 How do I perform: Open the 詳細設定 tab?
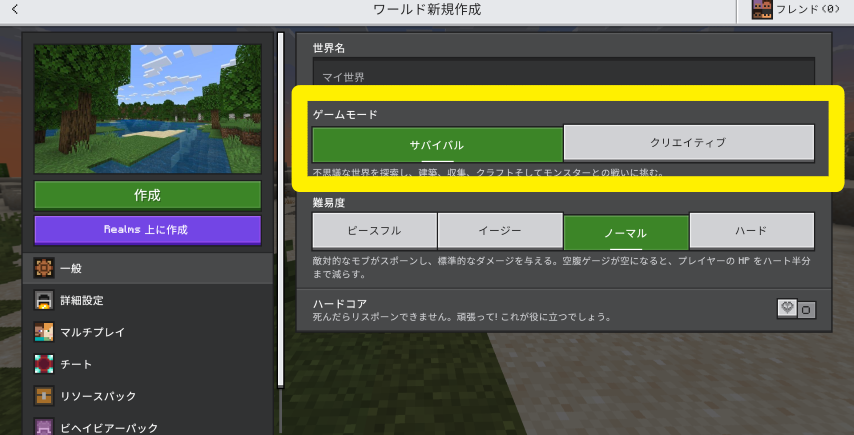point(148,300)
